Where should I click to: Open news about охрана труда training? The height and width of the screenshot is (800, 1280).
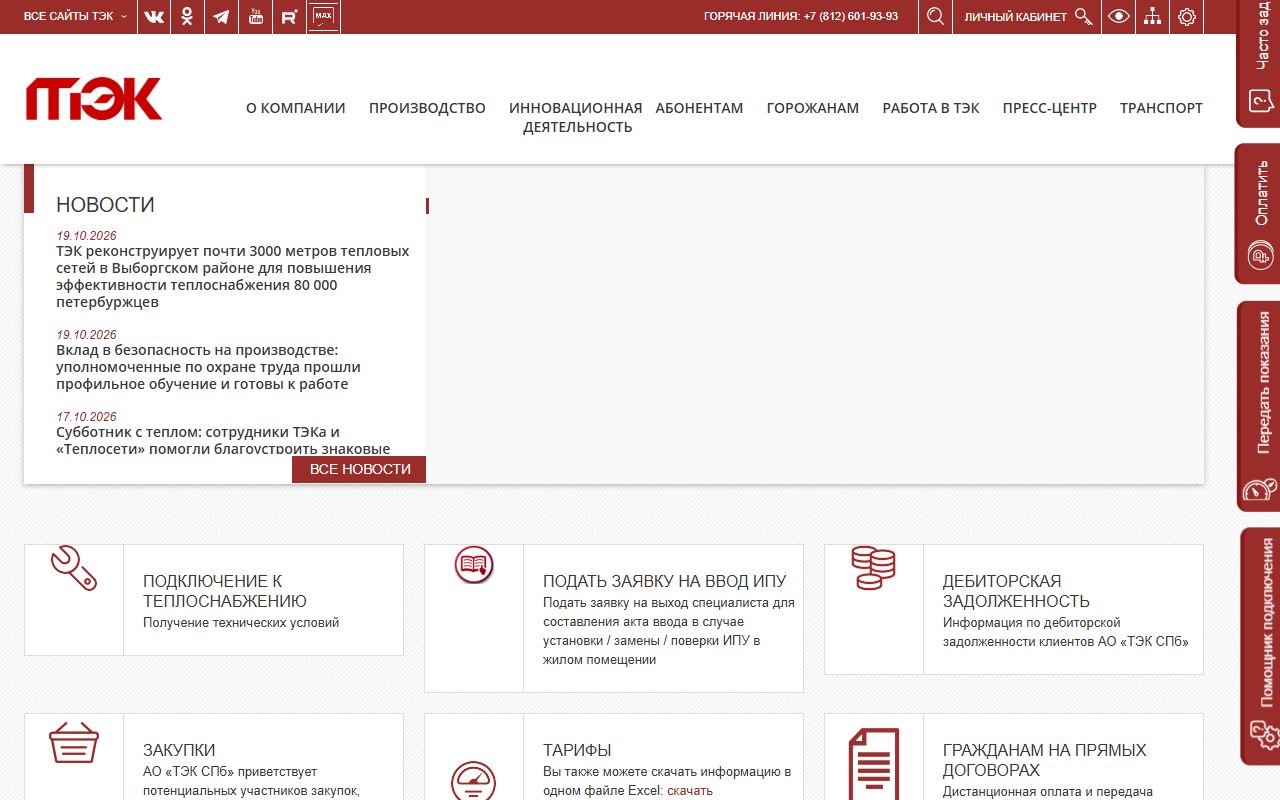click(208, 367)
